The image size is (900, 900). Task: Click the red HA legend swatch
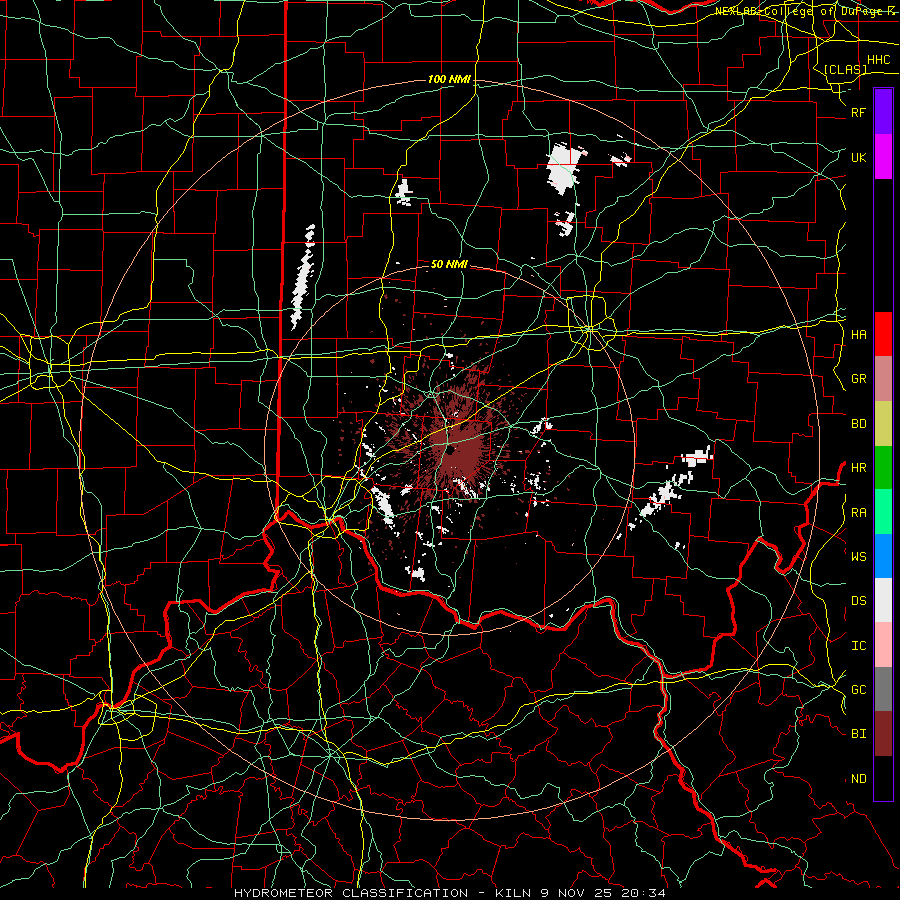point(883,334)
